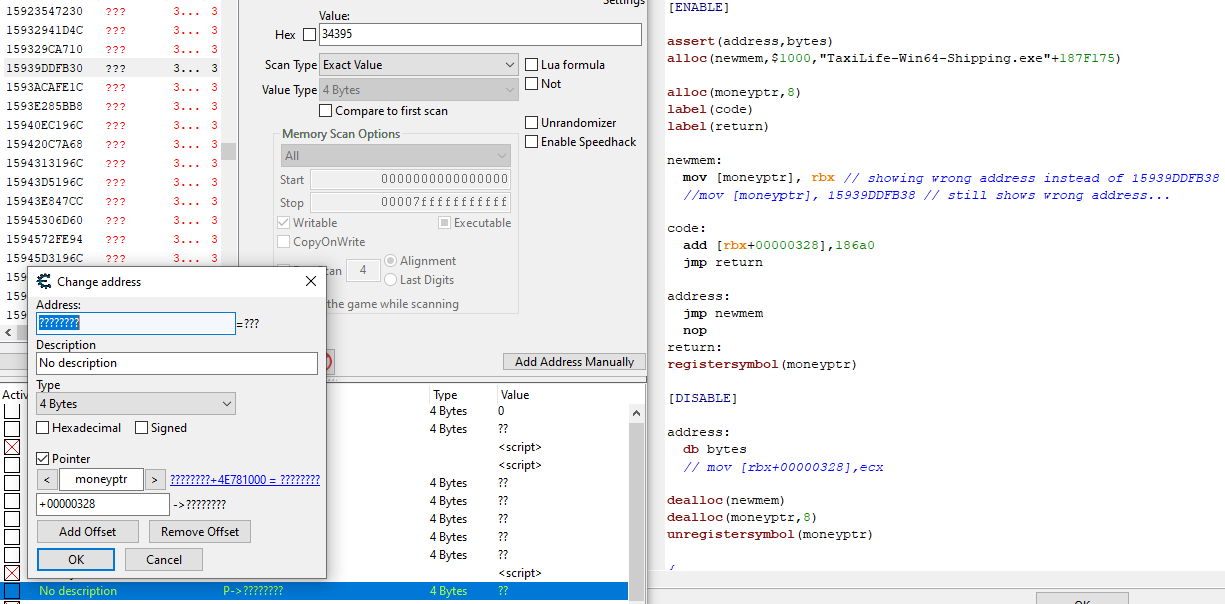Click the Remove Offset button
1225x604 pixels.
[x=199, y=532]
